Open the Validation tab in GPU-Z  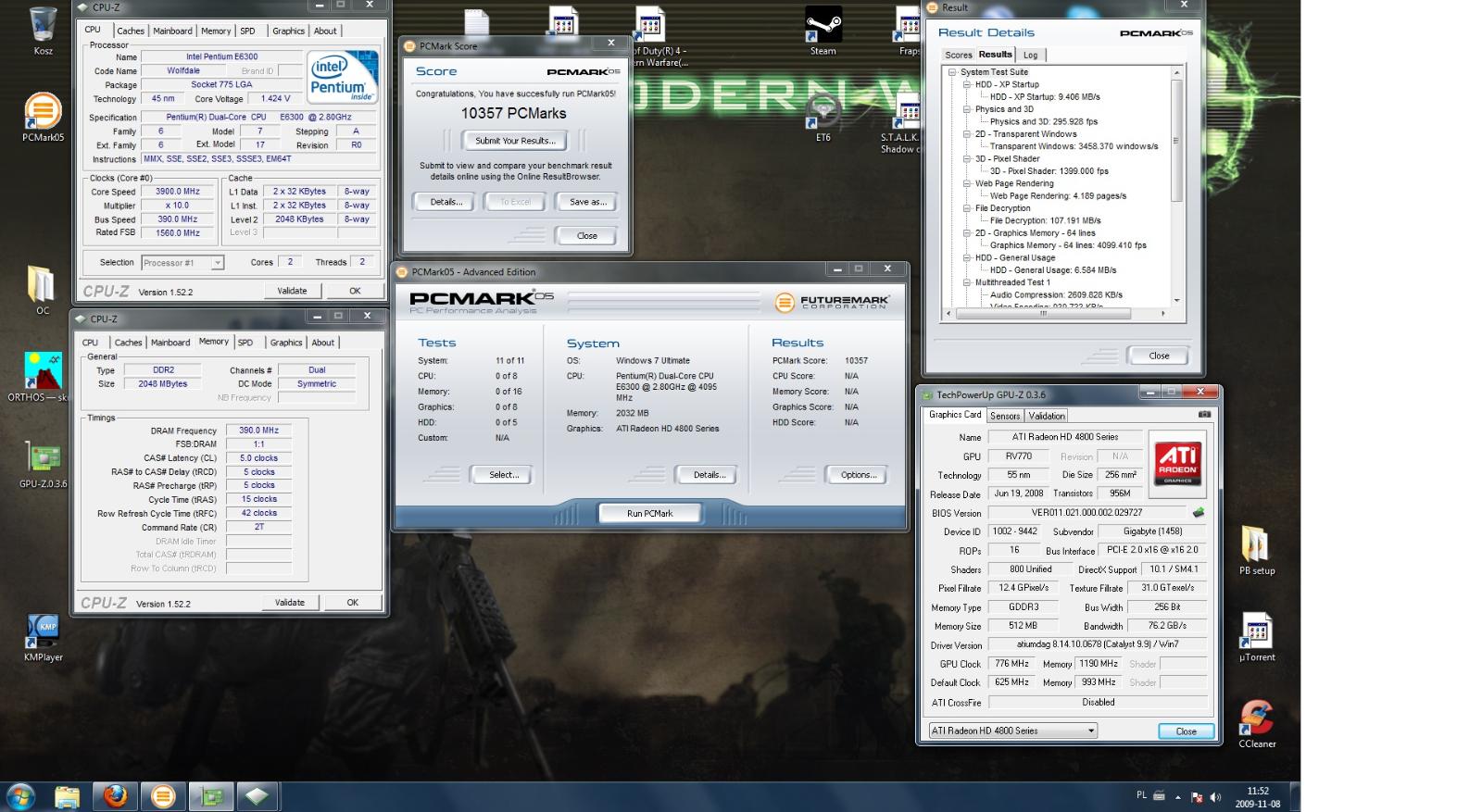[x=1047, y=416]
